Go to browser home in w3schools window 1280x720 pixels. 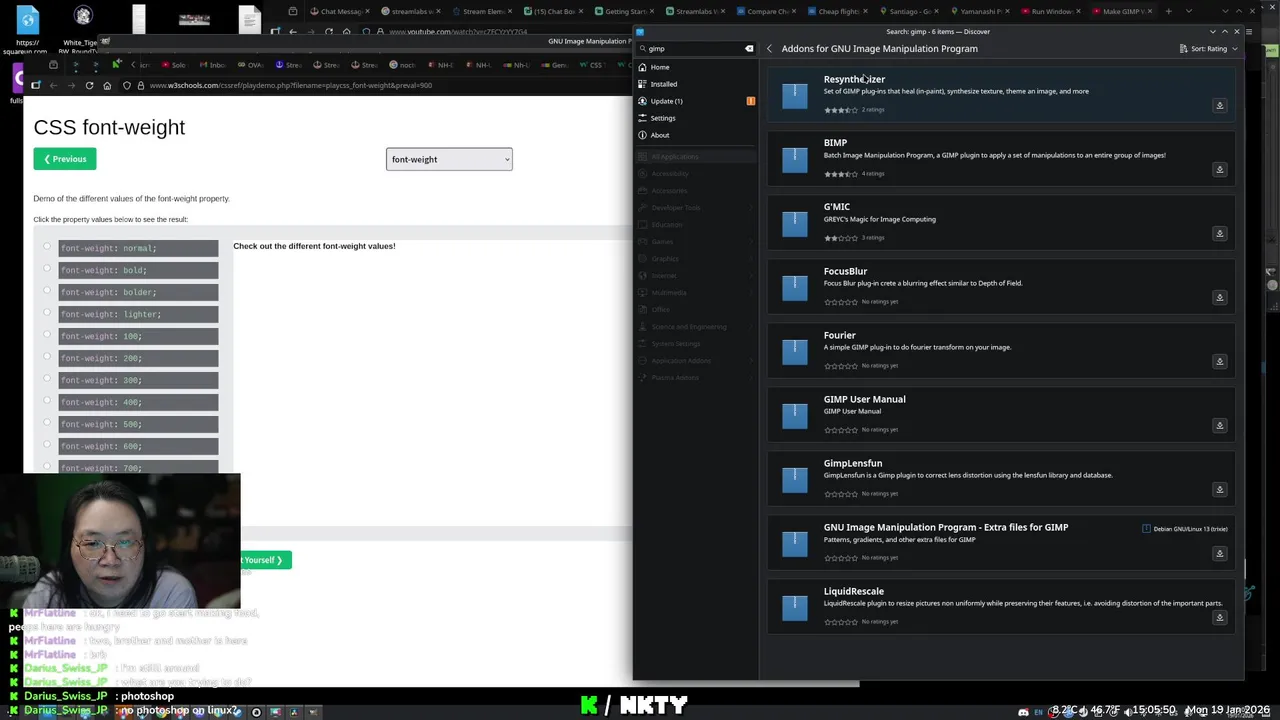(x=107, y=85)
